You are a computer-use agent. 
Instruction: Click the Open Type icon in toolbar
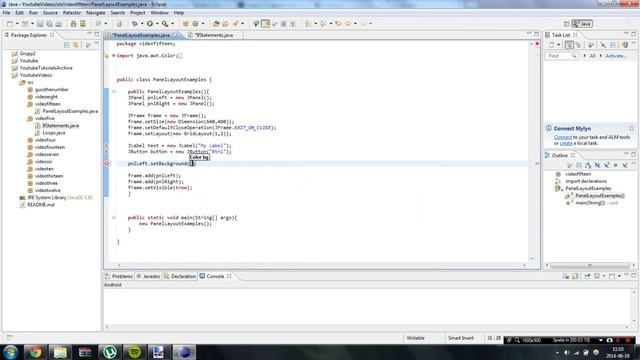coord(216,24)
